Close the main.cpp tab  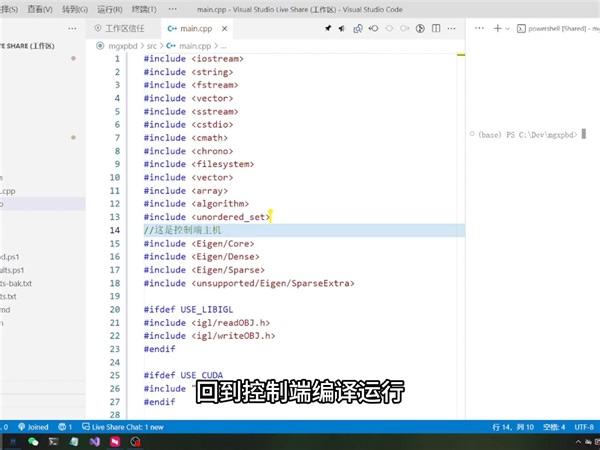[225, 29]
